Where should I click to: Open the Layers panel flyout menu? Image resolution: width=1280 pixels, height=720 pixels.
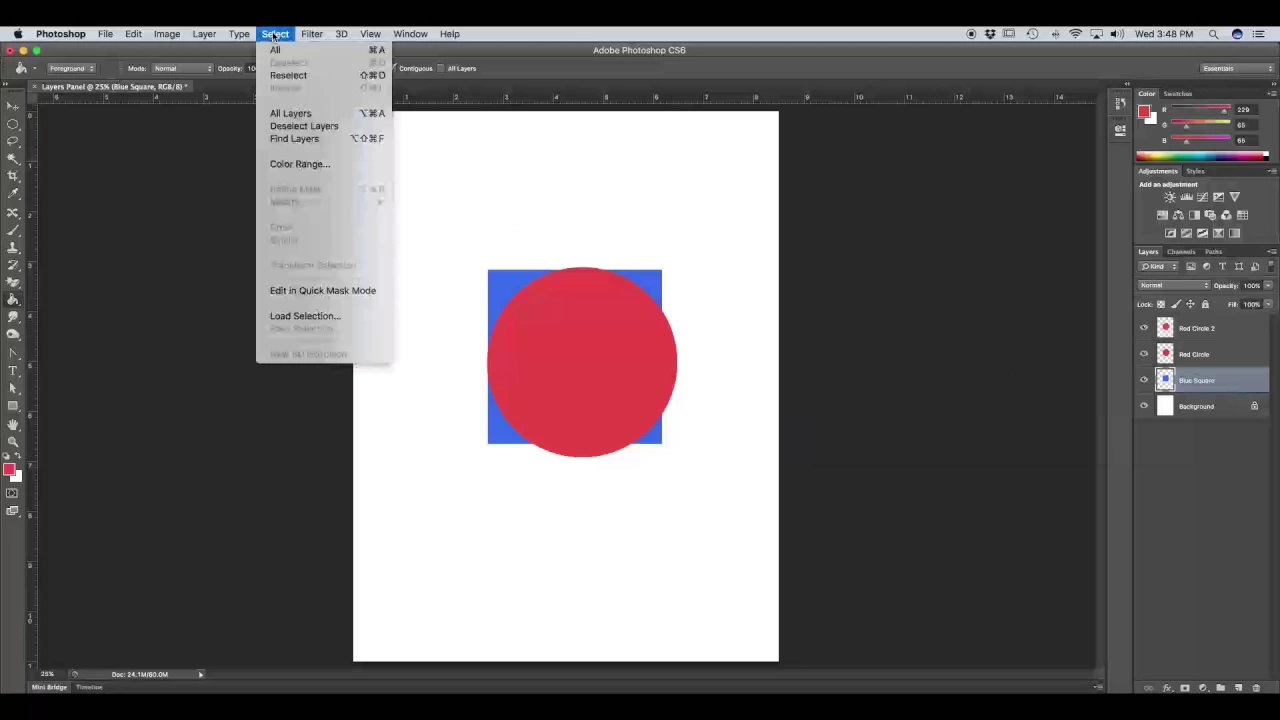1272,252
